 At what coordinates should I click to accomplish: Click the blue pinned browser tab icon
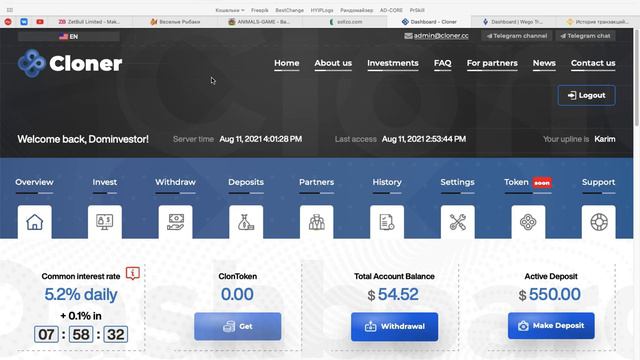tap(24, 22)
